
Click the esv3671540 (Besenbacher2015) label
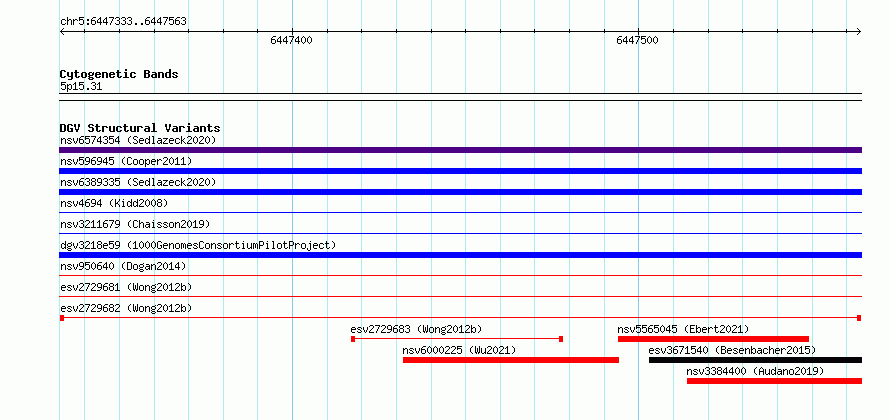coord(732,350)
